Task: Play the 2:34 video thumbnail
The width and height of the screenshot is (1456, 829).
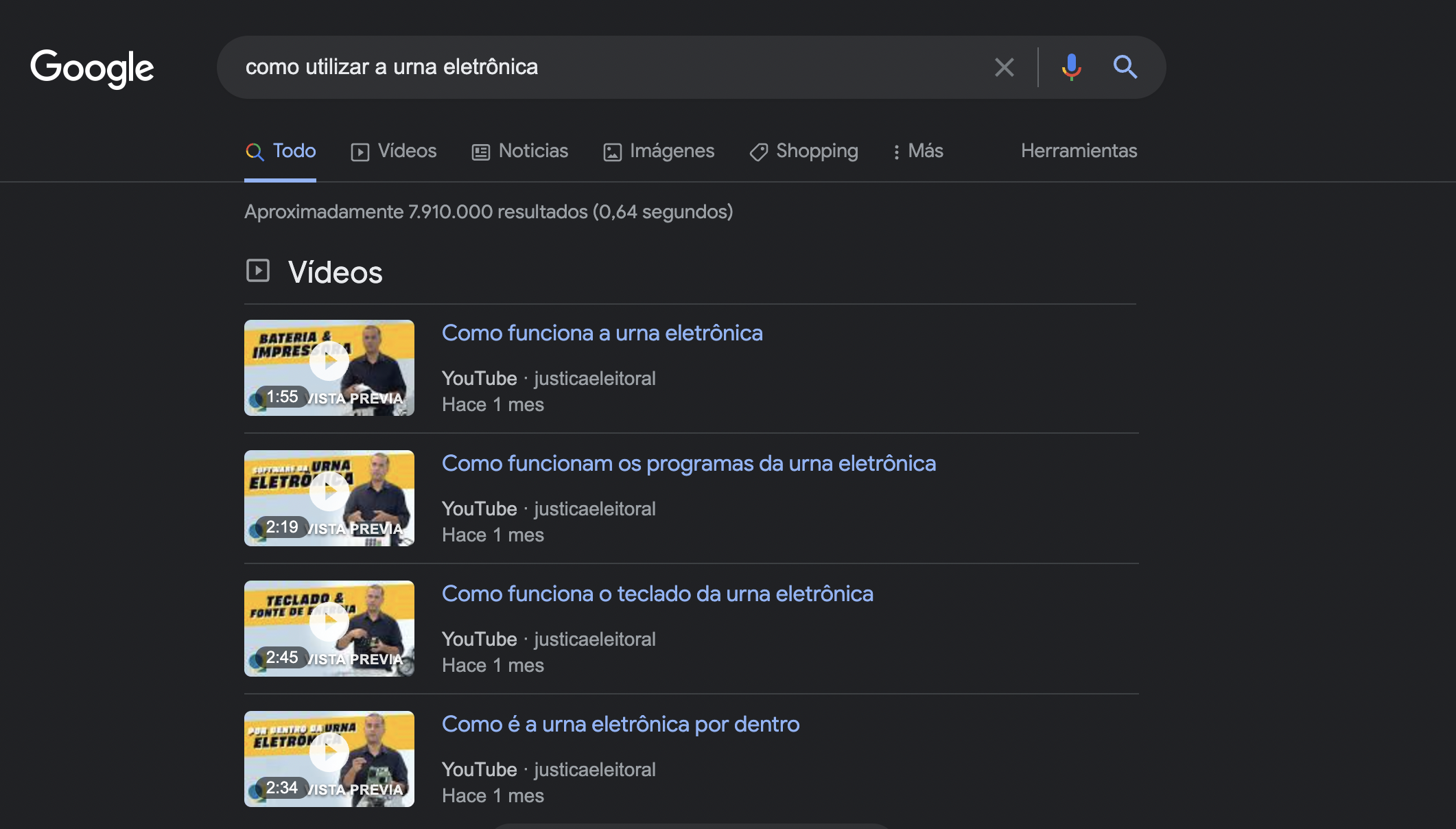Action: tap(329, 759)
